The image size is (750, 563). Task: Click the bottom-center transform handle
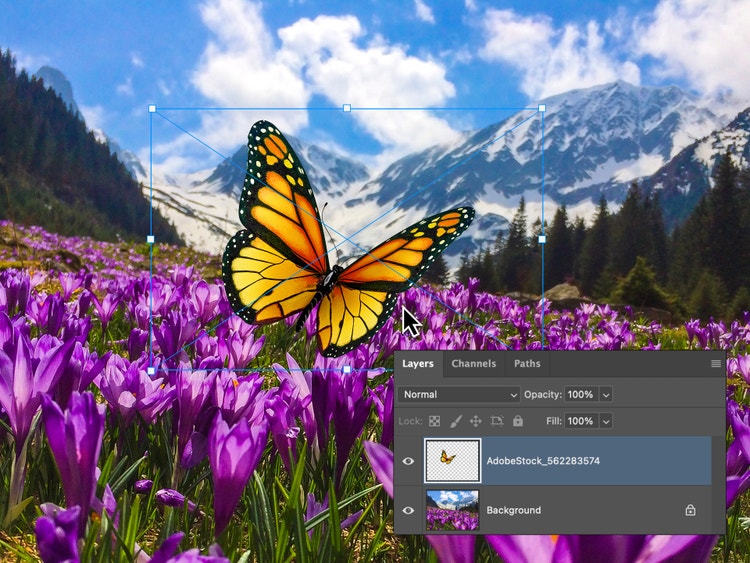click(x=347, y=370)
